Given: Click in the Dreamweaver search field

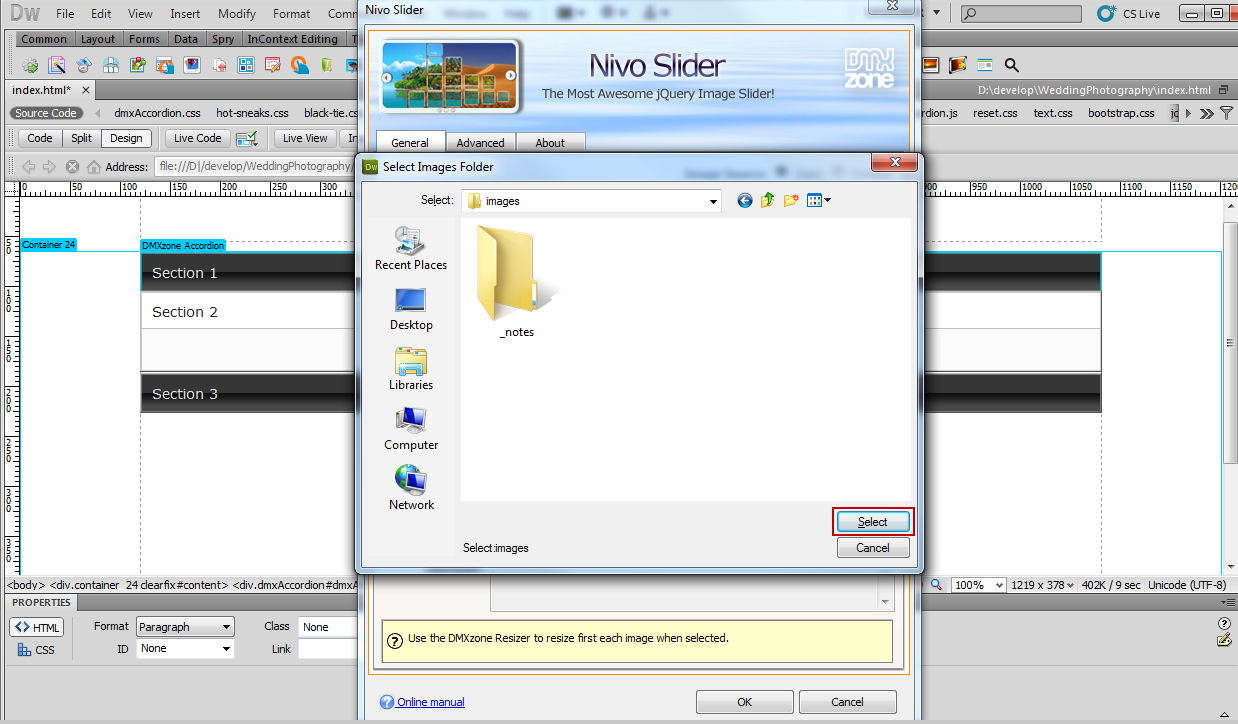Looking at the screenshot, I should tap(1021, 14).
